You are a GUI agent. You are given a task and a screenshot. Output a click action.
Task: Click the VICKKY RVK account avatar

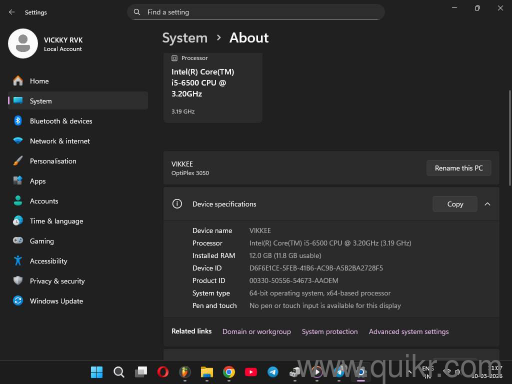[x=23, y=44]
